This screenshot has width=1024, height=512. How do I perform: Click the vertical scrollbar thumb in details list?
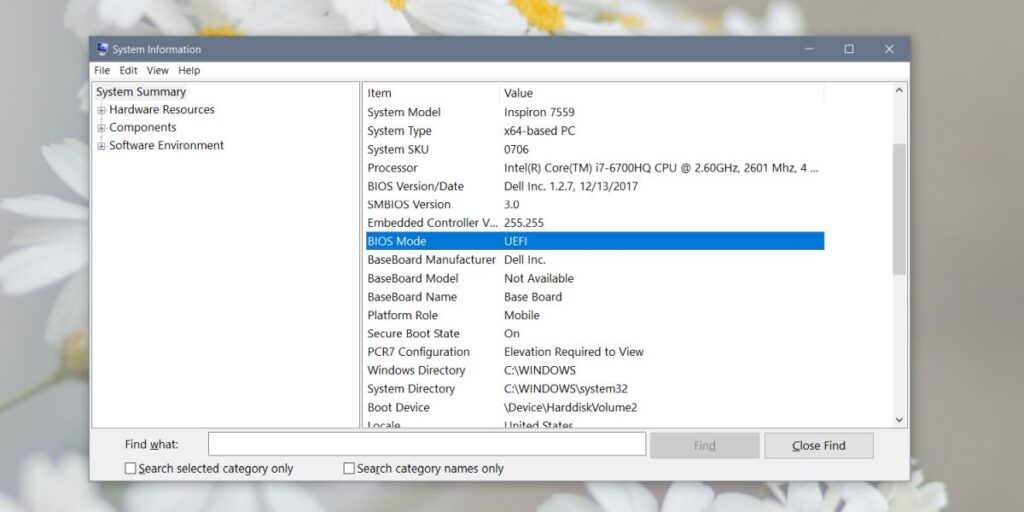(899, 209)
